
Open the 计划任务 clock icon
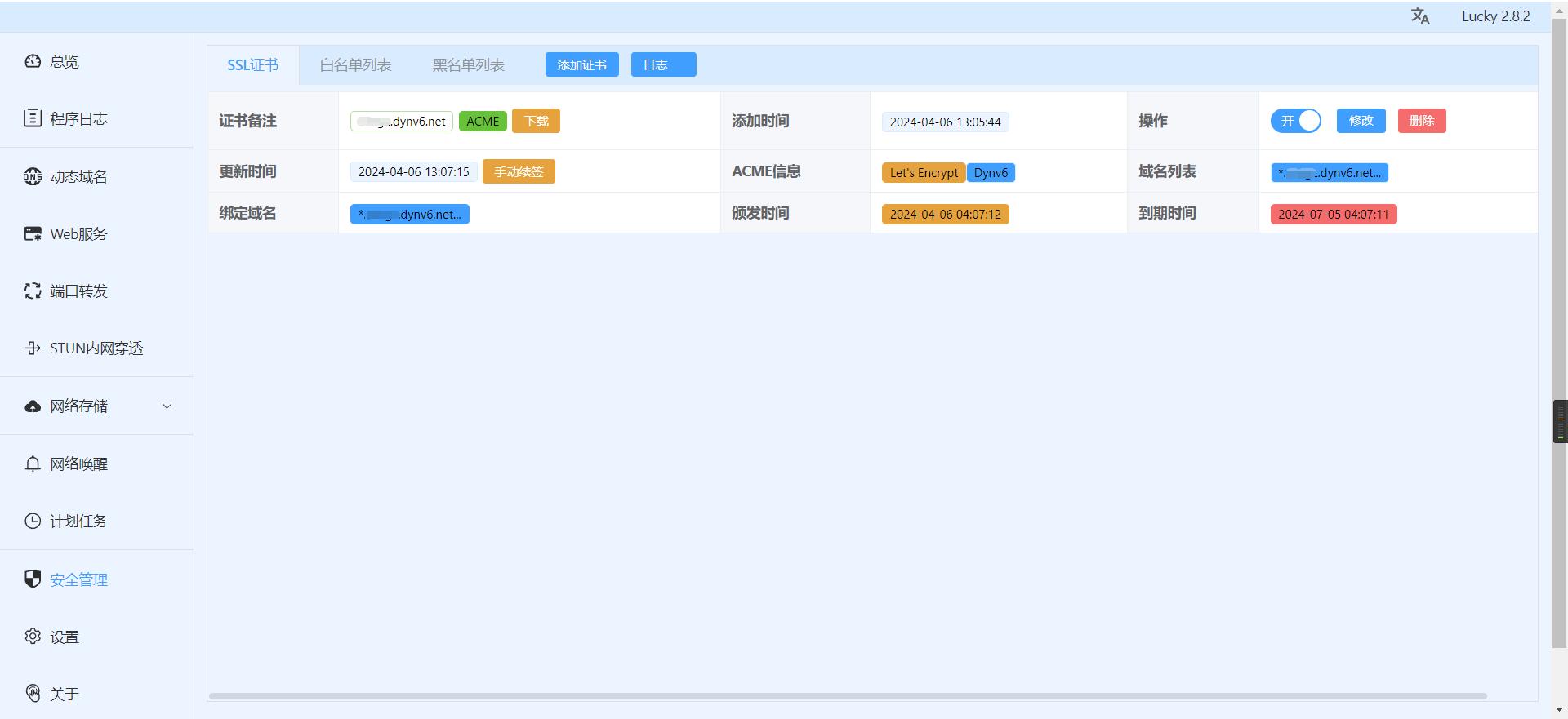click(x=33, y=521)
